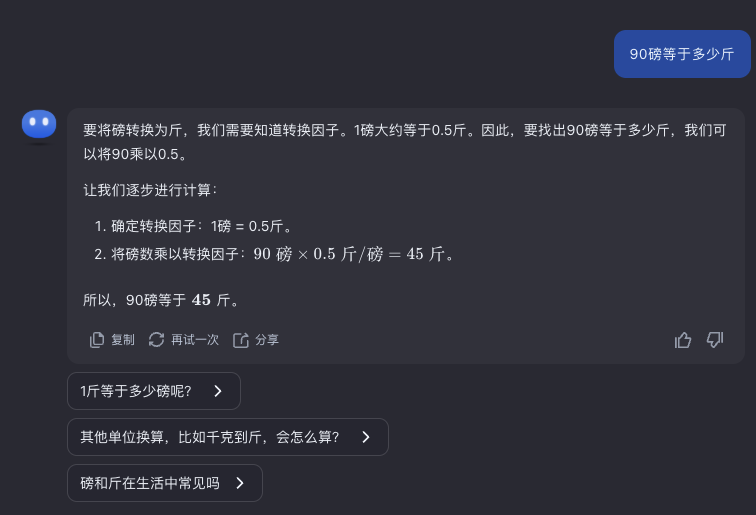The width and height of the screenshot is (756, 515).
Task: Click the user message 90磅等于多少斤
Action: 682,54
